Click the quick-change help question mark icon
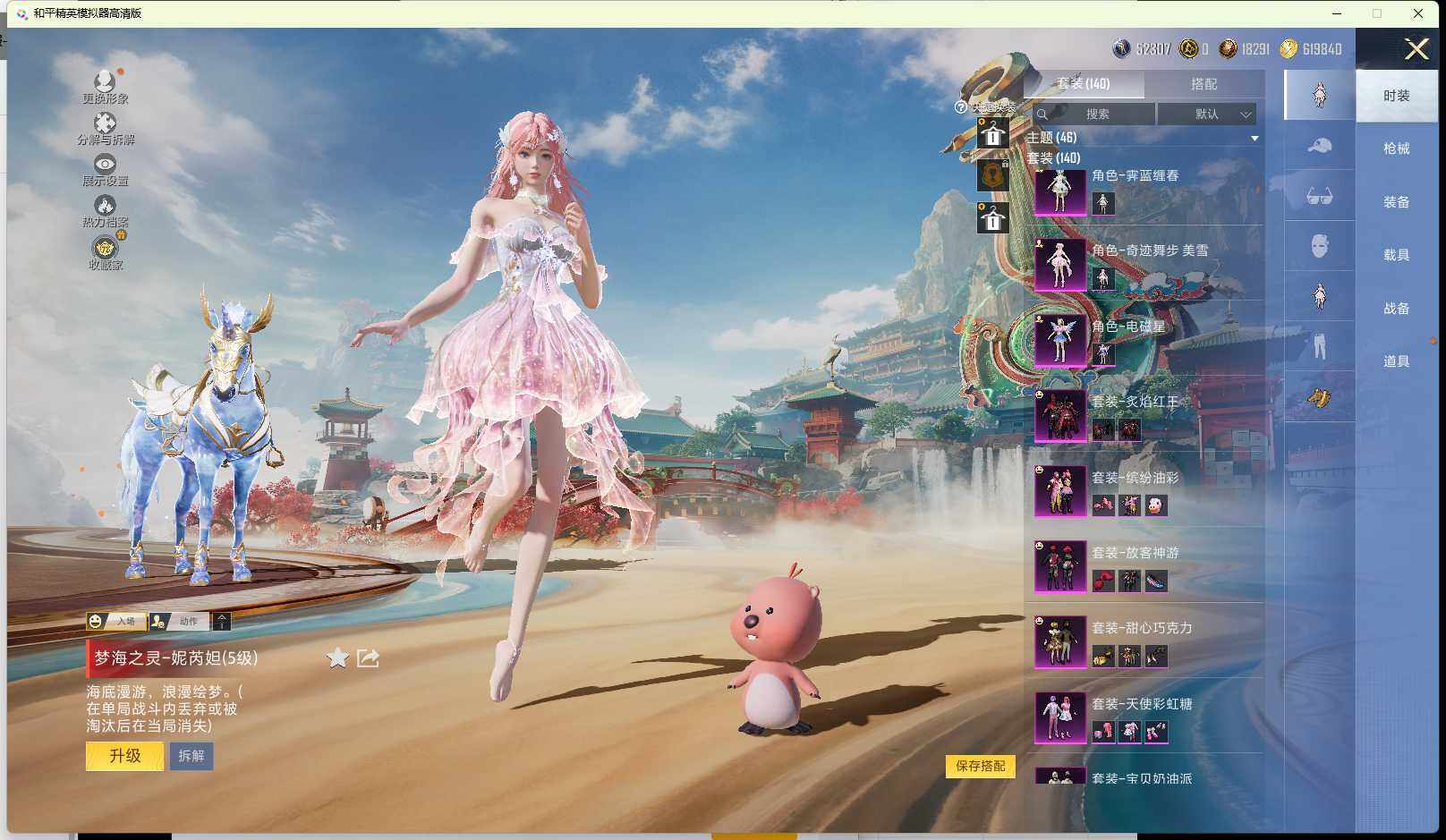 (961, 107)
